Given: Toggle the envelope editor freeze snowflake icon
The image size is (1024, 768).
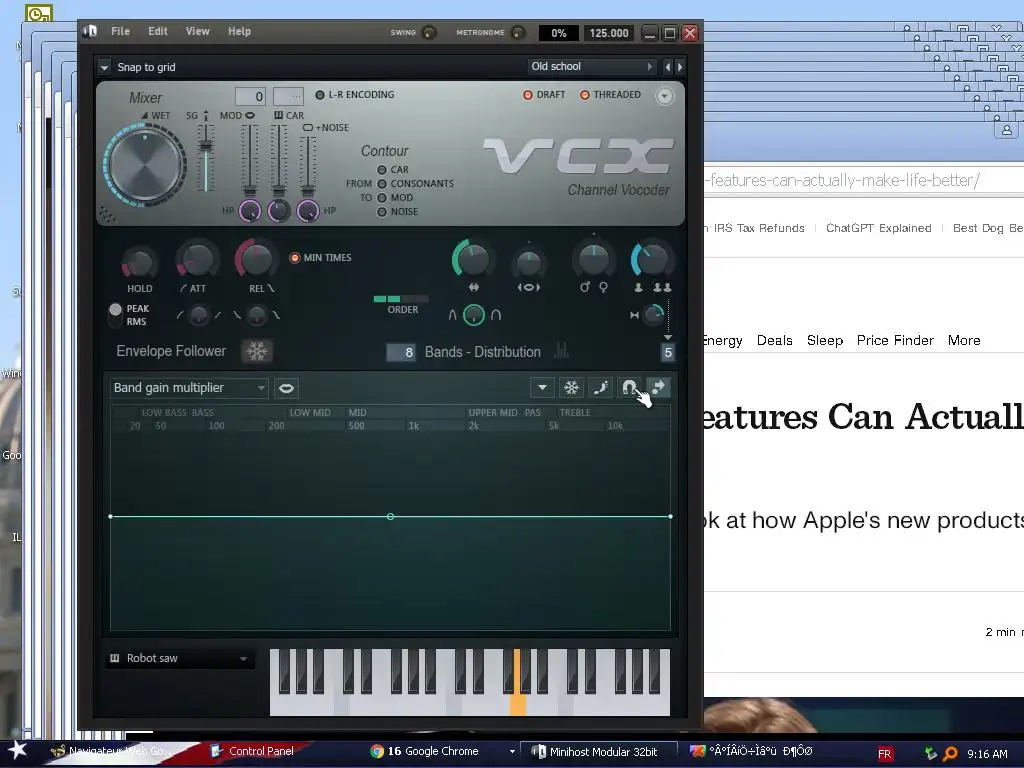Looking at the screenshot, I should pos(571,388).
